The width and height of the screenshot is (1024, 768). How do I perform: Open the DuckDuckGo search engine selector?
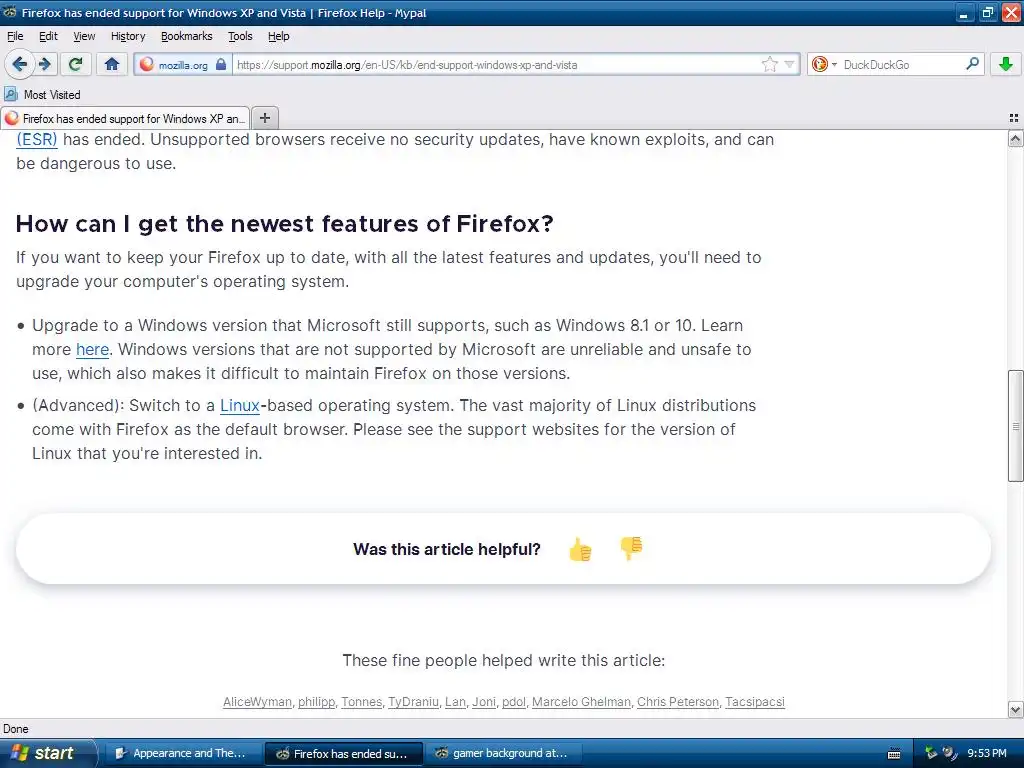[x=824, y=64]
